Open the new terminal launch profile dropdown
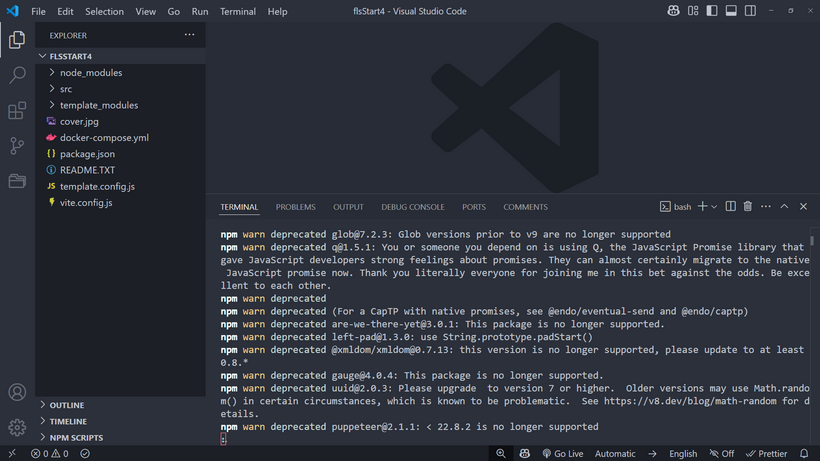 (714, 207)
